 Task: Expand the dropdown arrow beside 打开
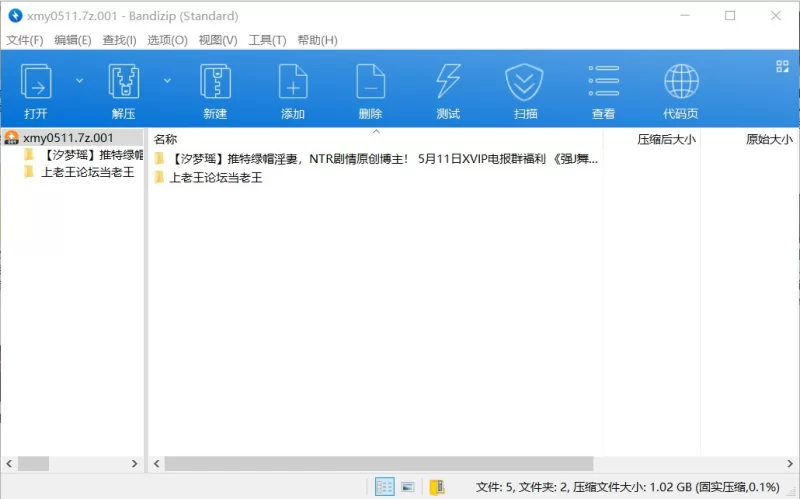pyautogui.click(x=80, y=81)
